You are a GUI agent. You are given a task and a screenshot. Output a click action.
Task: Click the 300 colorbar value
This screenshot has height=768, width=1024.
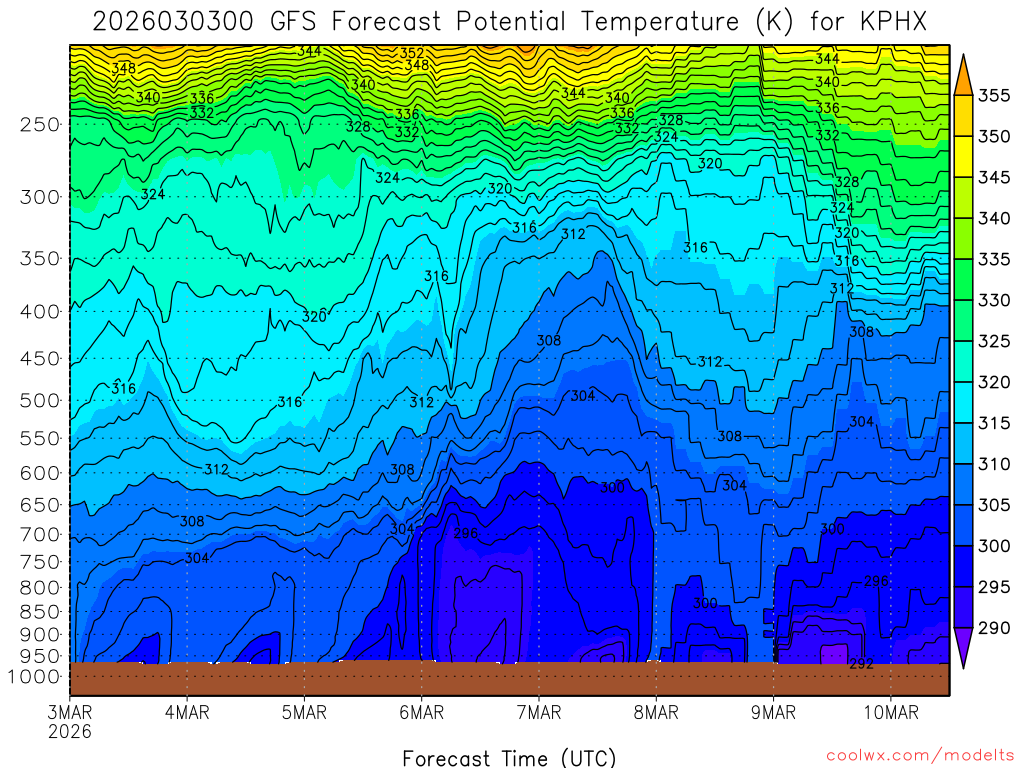click(x=994, y=547)
